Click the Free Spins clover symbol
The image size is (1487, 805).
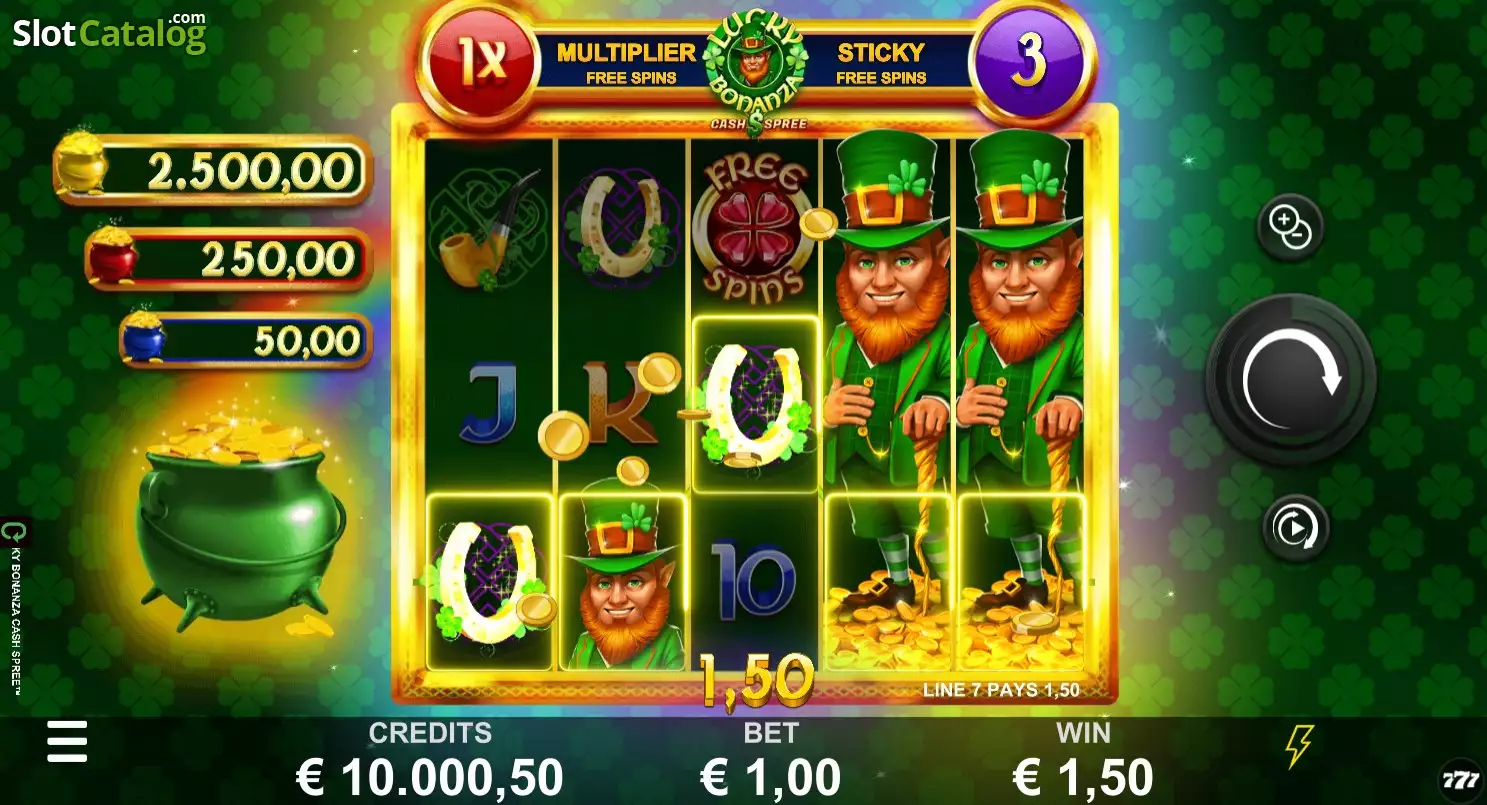click(x=754, y=230)
